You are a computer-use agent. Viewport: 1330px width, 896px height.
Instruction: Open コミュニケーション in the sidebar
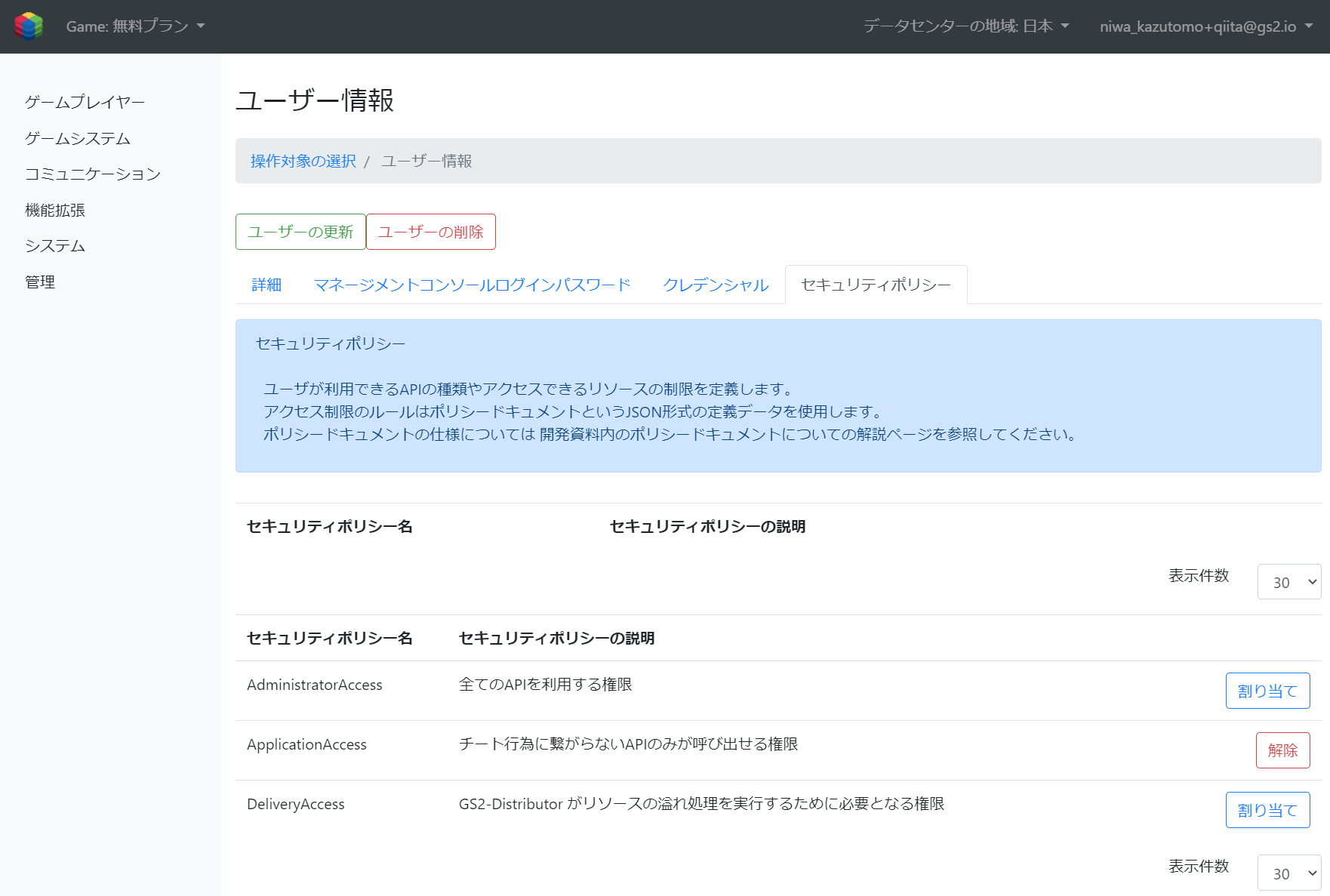pos(93,174)
